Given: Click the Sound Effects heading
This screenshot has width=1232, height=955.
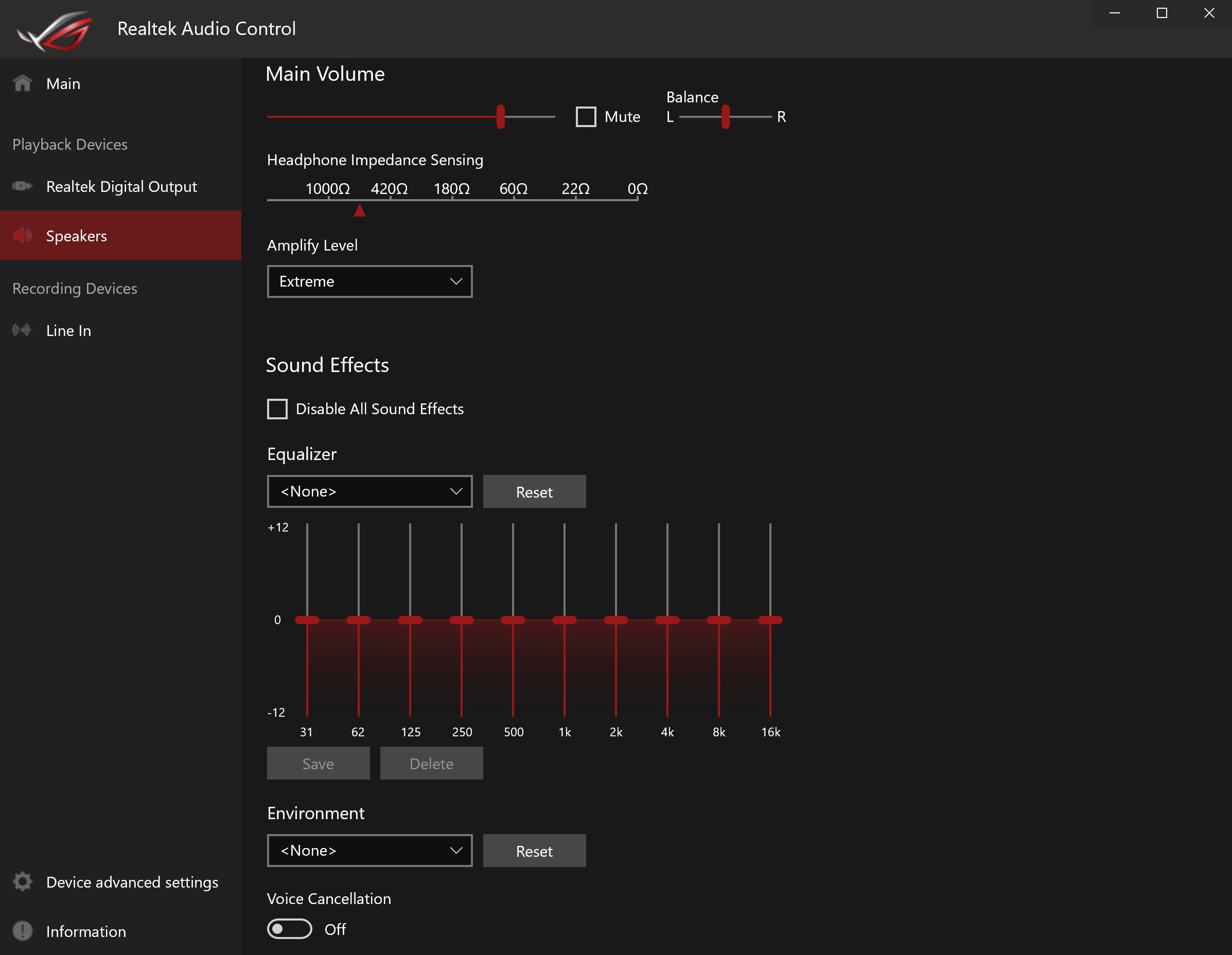Looking at the screenshot, I should [x=327, y=365].
